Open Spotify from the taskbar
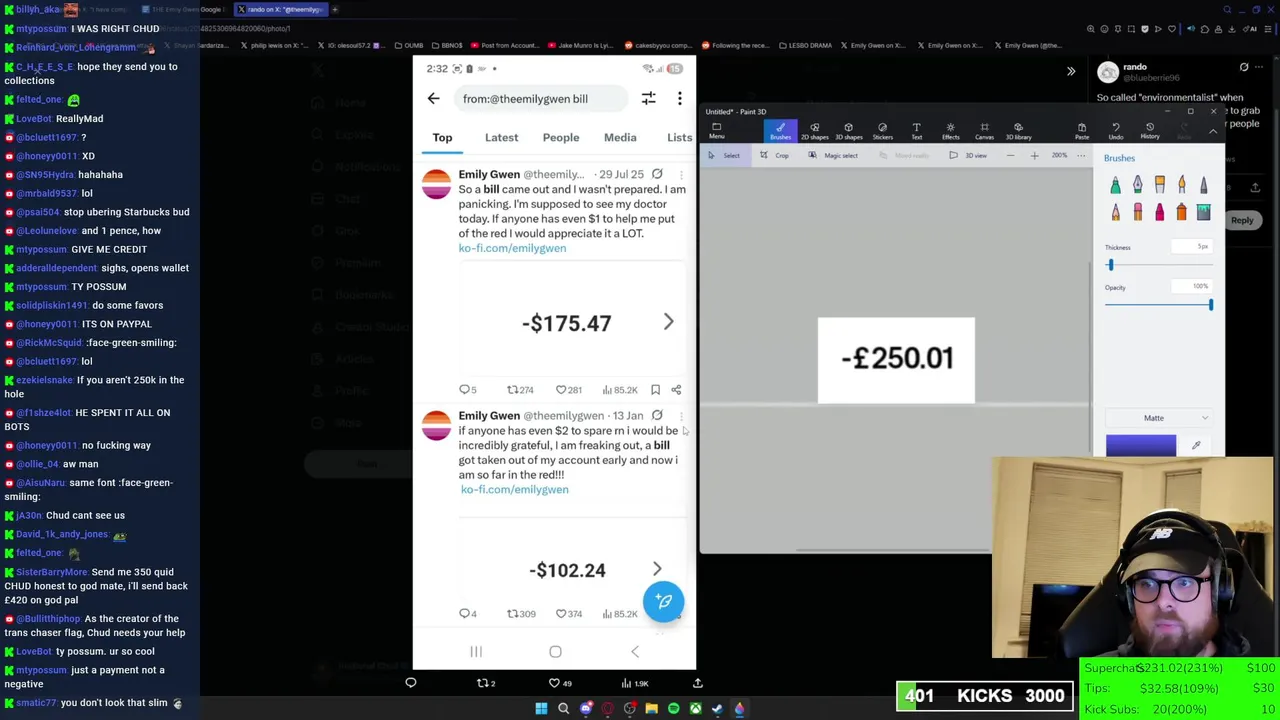 [x=673, y=708]
